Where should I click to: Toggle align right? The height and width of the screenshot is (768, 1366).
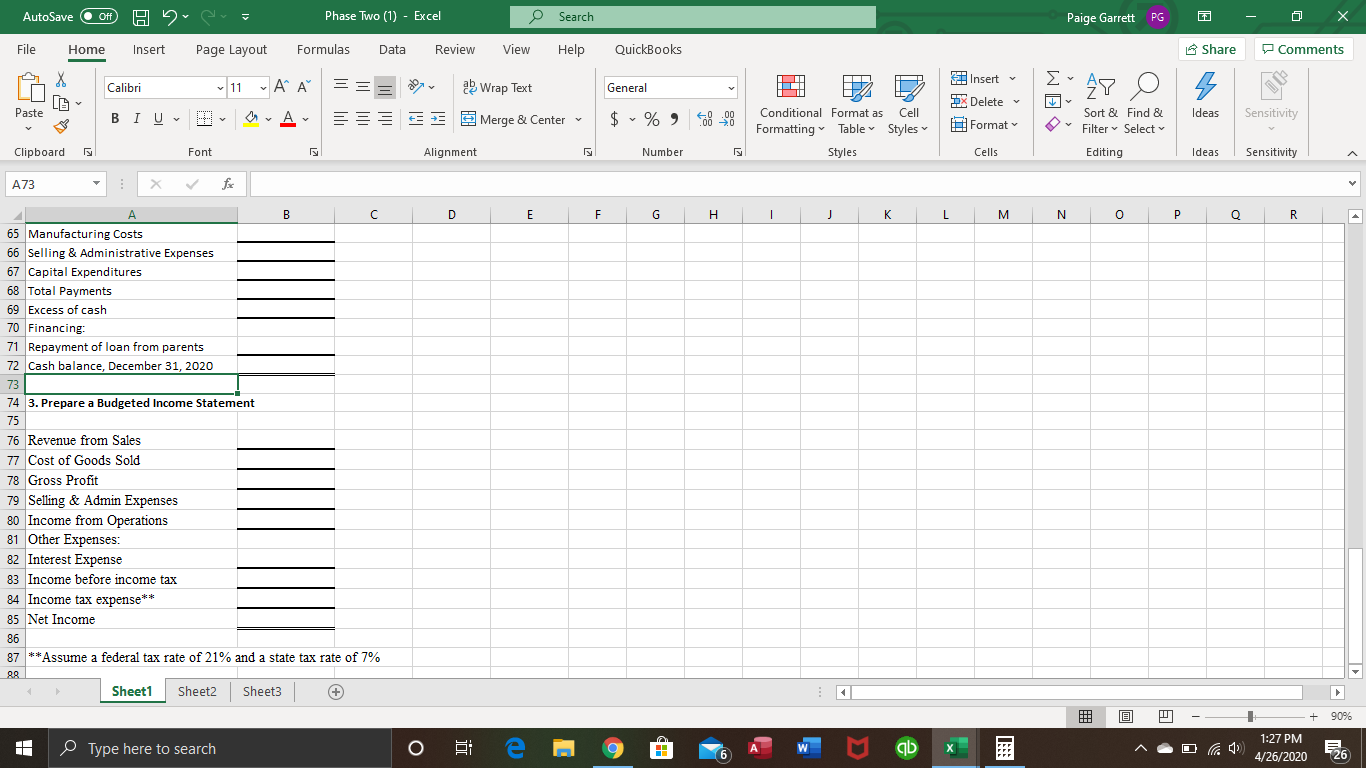click(x=384, y=120)
